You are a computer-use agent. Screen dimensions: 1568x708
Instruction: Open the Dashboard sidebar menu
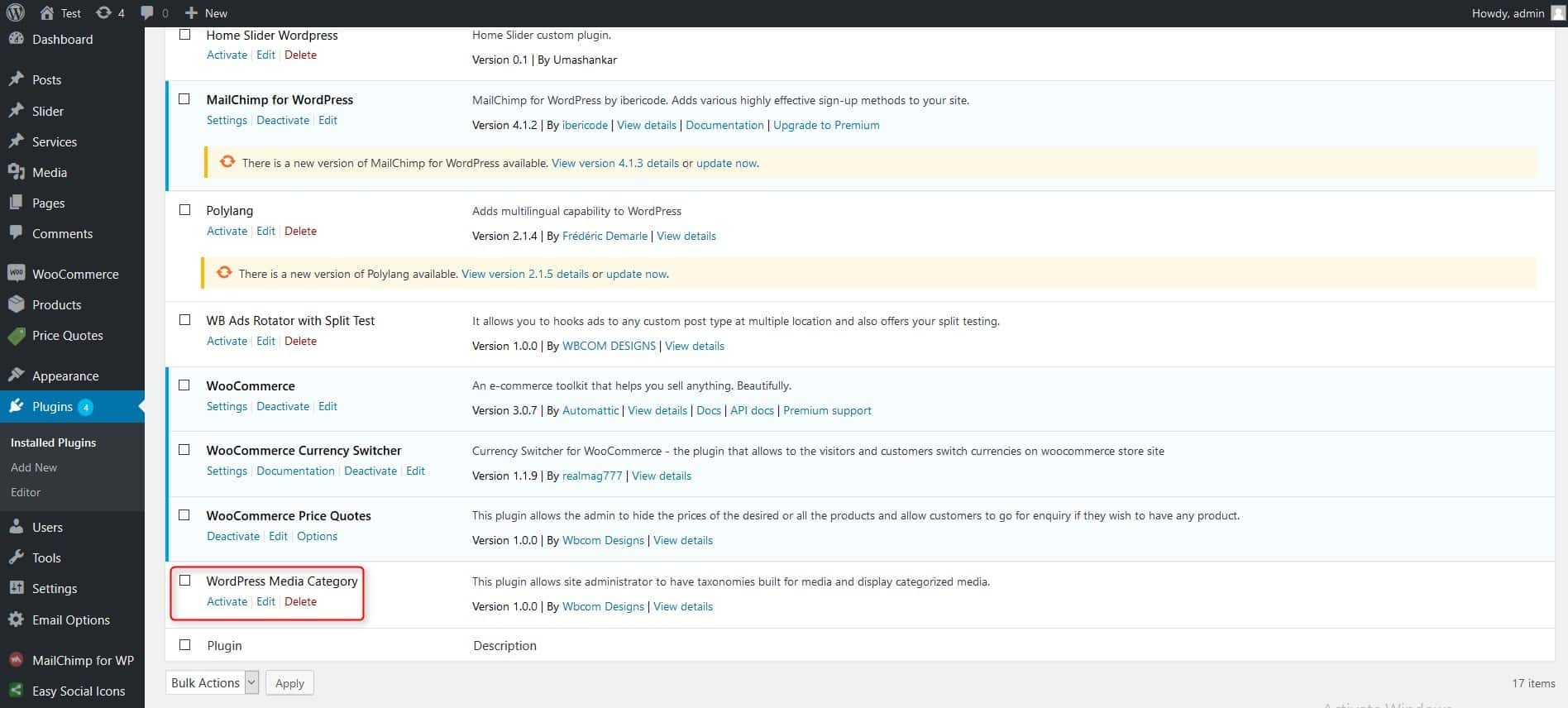[x=72, y=39]
